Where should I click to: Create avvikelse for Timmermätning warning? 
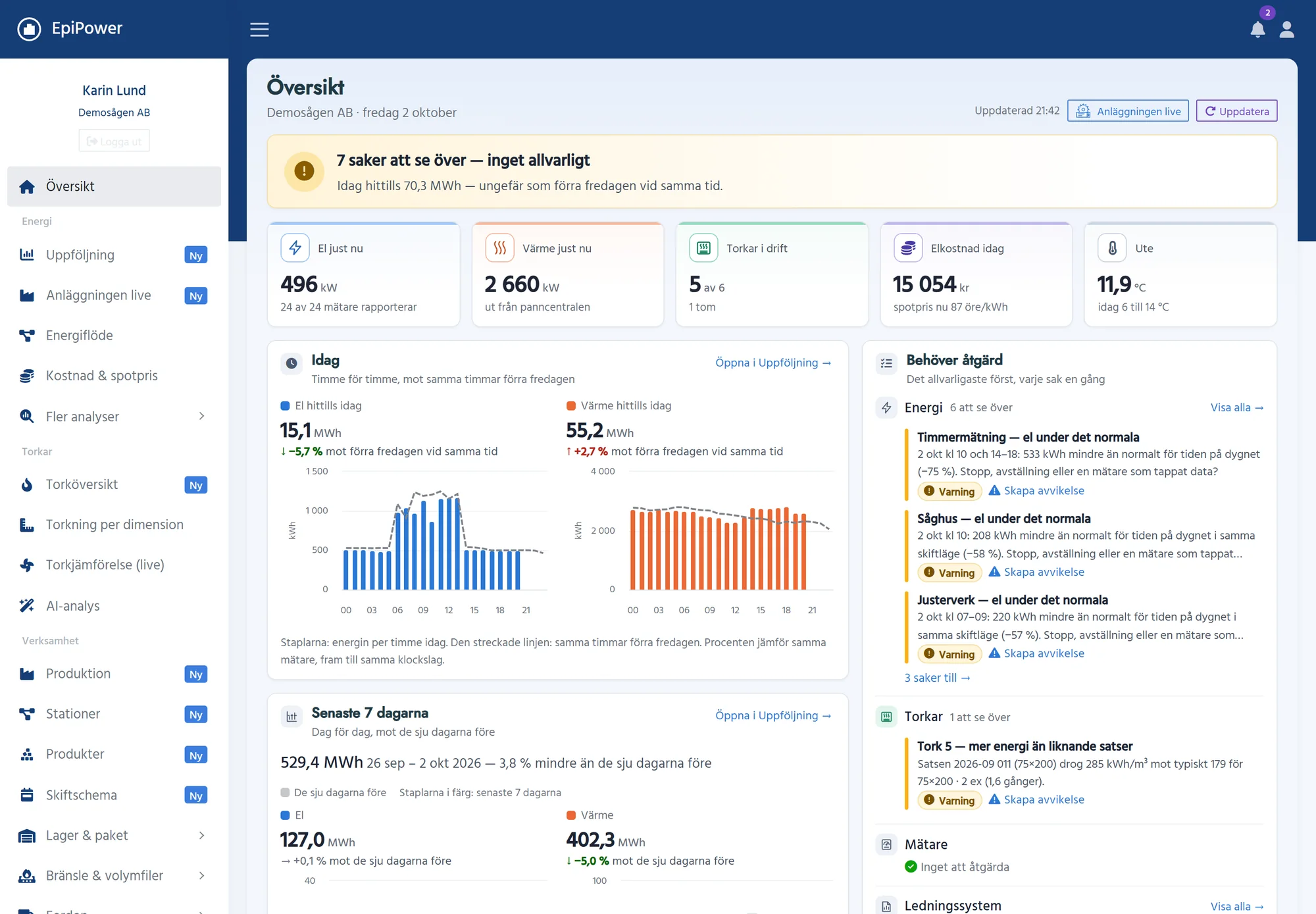(1036, 491)
